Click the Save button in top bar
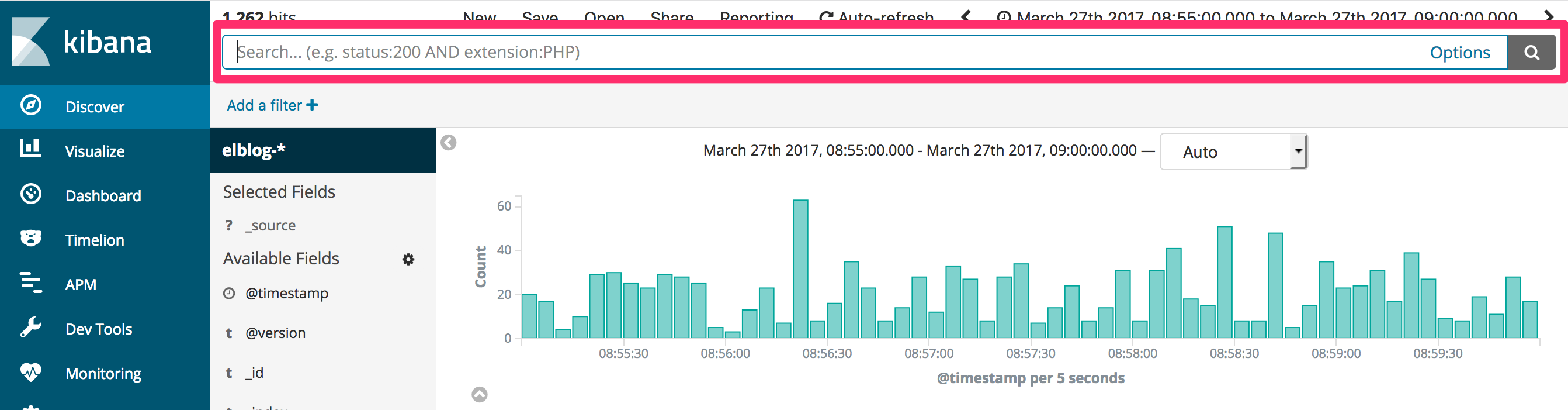The image size is (1568, 410). pos(540,16)
